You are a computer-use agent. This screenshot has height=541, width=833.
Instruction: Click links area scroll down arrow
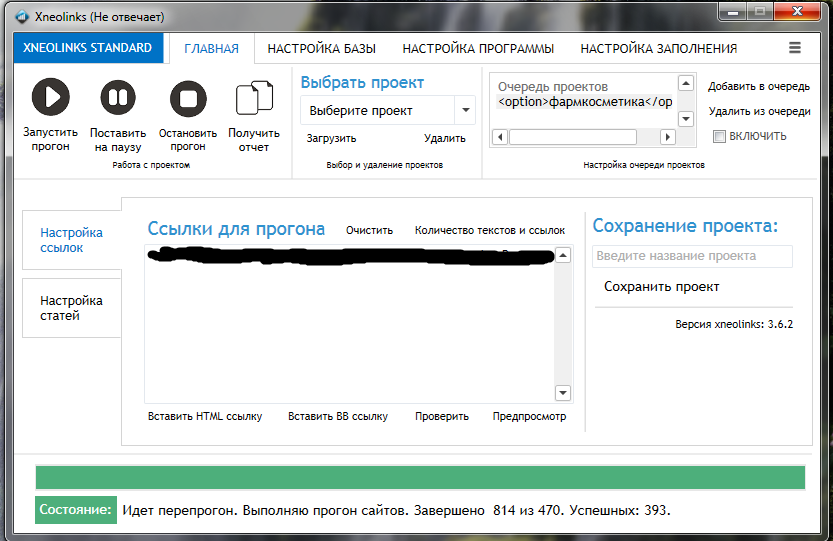(563, 393)
